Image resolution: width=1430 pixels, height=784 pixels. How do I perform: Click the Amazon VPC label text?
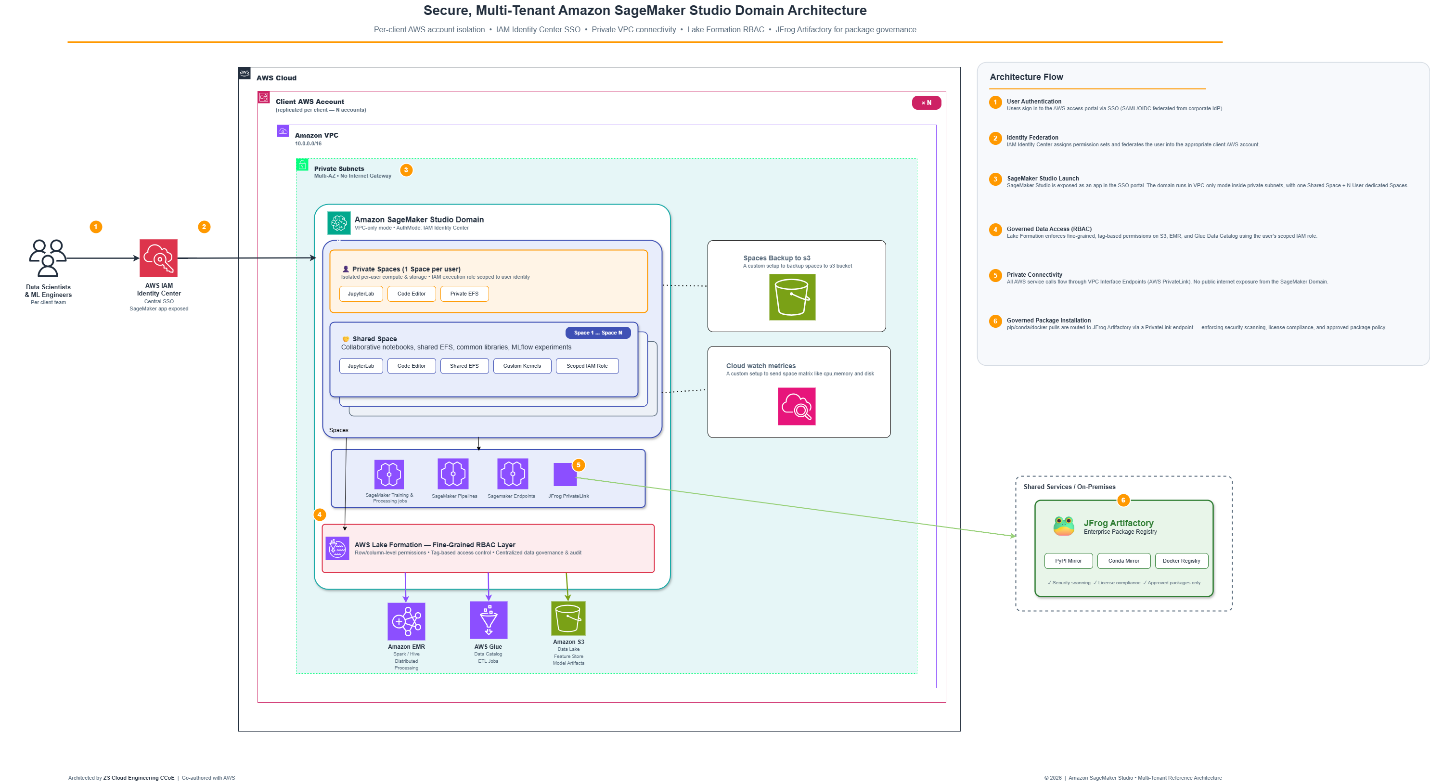(316, 135)
